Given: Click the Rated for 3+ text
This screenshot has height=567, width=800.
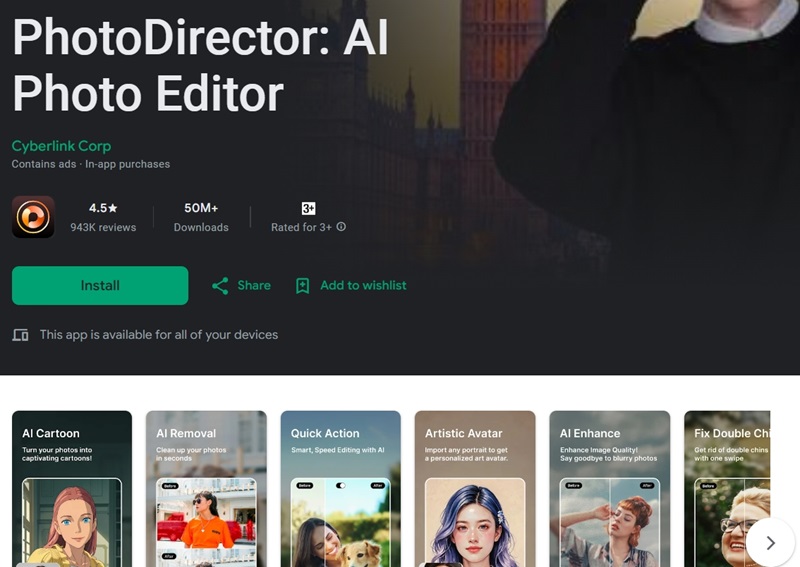Looking at the screenshot, I should pos(301,228).
